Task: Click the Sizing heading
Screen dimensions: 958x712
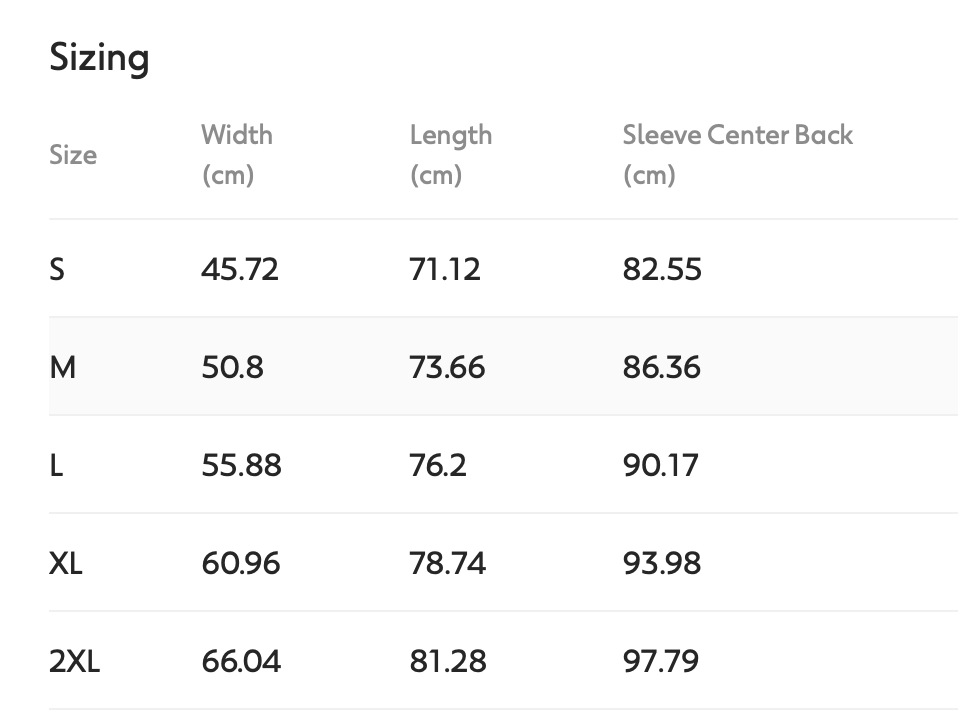Action: point(99,58)
